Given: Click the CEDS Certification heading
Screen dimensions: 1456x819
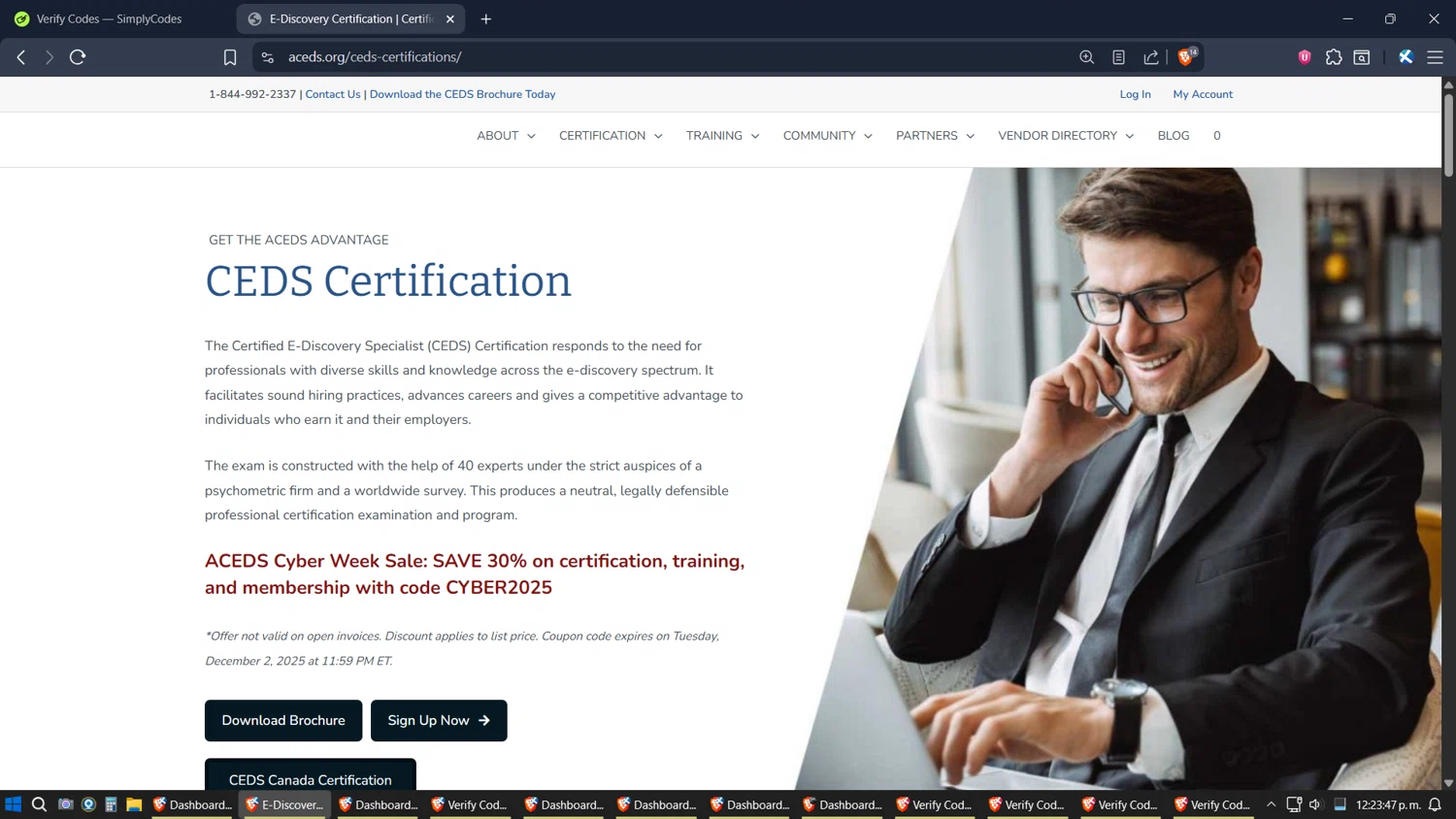Looking at the screenshot, I should point(388,281).
